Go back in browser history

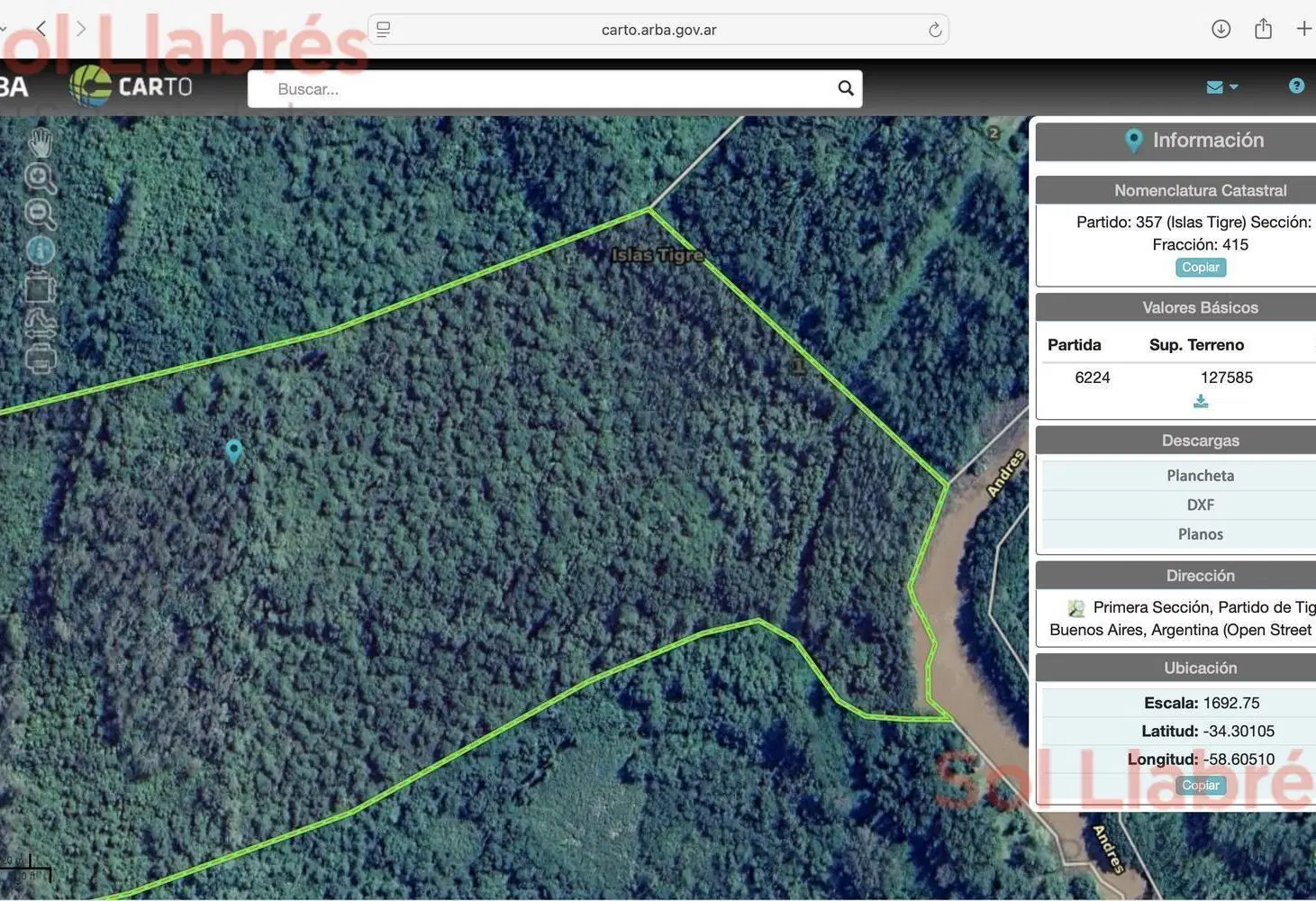click(41, 29)
